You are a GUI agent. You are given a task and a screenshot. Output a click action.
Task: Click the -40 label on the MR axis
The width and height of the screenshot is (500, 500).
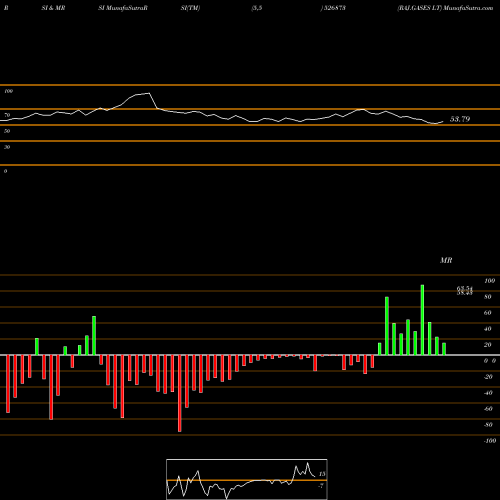[488, 393]
